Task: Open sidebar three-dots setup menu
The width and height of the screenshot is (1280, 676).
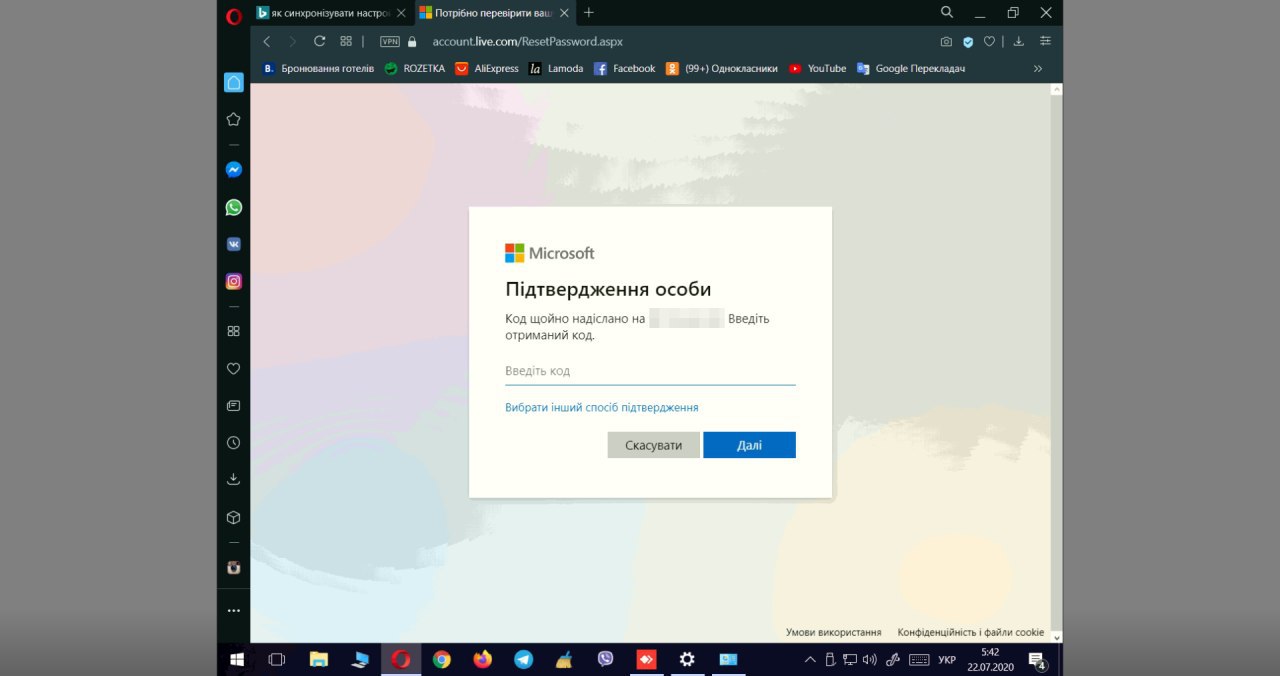Action: tap(233, 610)
